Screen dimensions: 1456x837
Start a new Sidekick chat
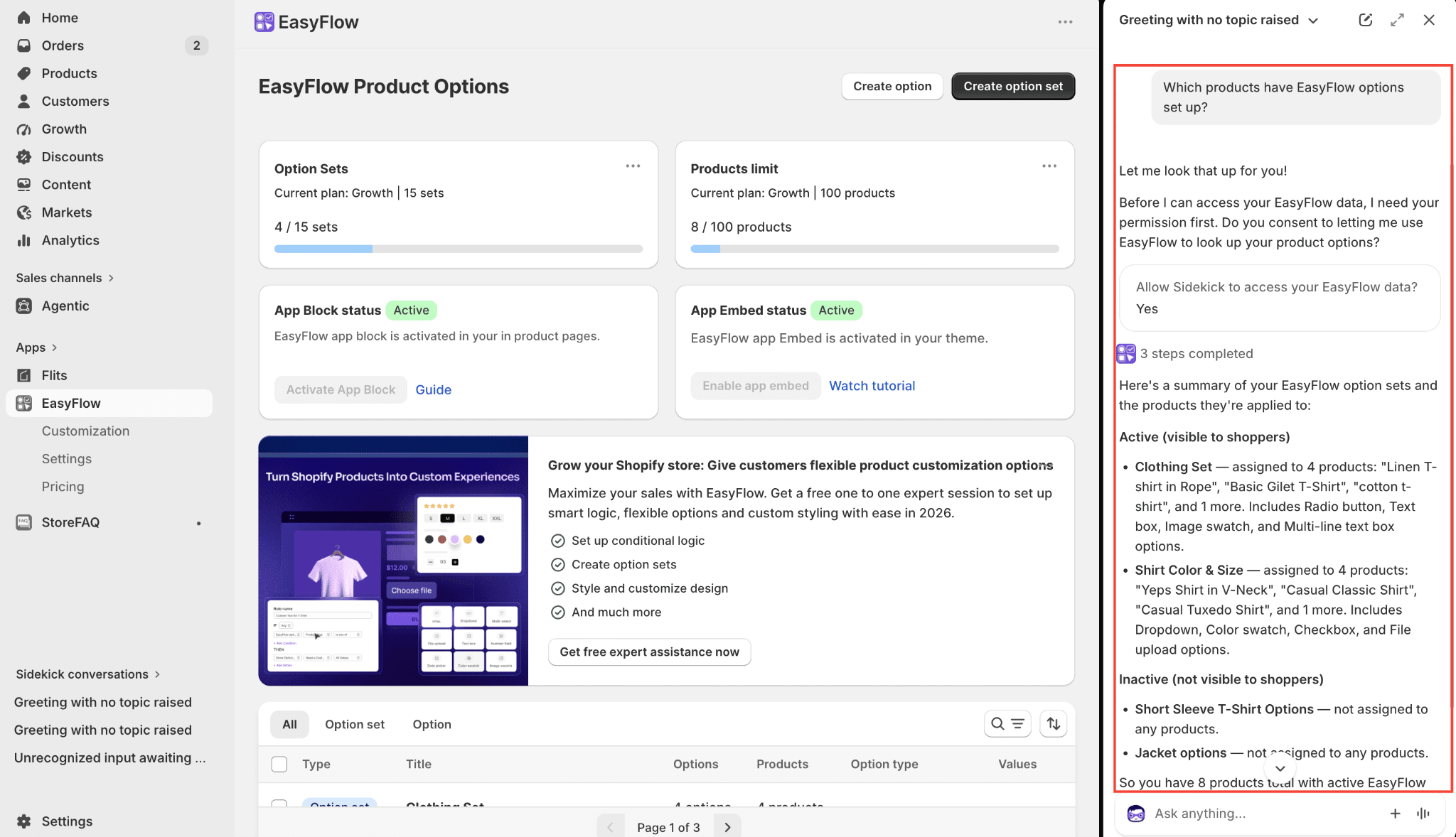point(1365,20)
